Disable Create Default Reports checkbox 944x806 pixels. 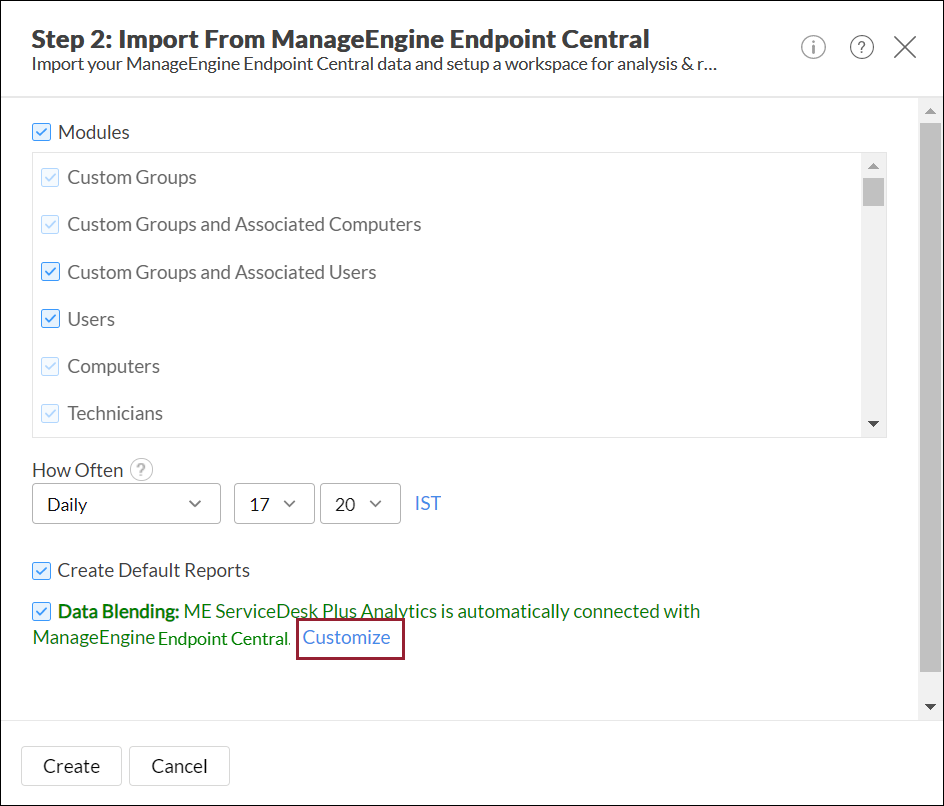pos(41,571)
